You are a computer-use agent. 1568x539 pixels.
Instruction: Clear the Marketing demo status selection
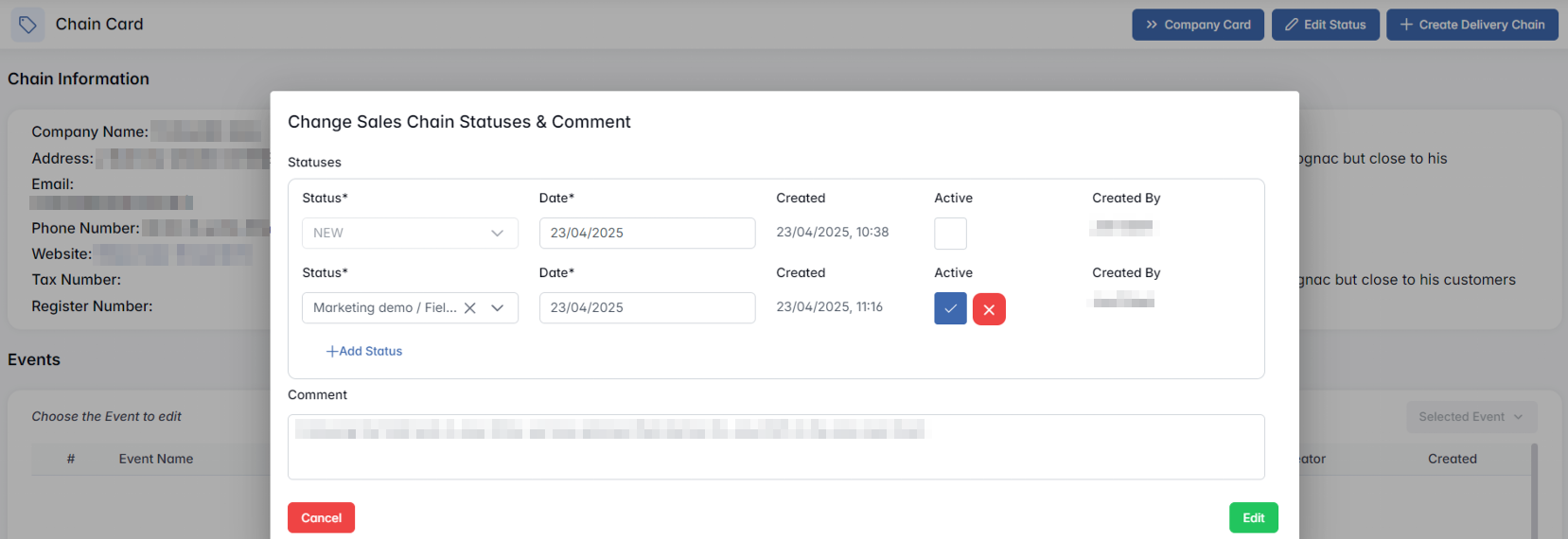(x=469, y=308)
